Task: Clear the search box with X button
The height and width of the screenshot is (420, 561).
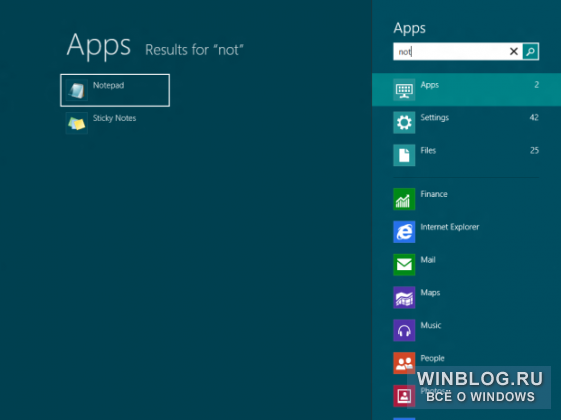Action: 514,52
